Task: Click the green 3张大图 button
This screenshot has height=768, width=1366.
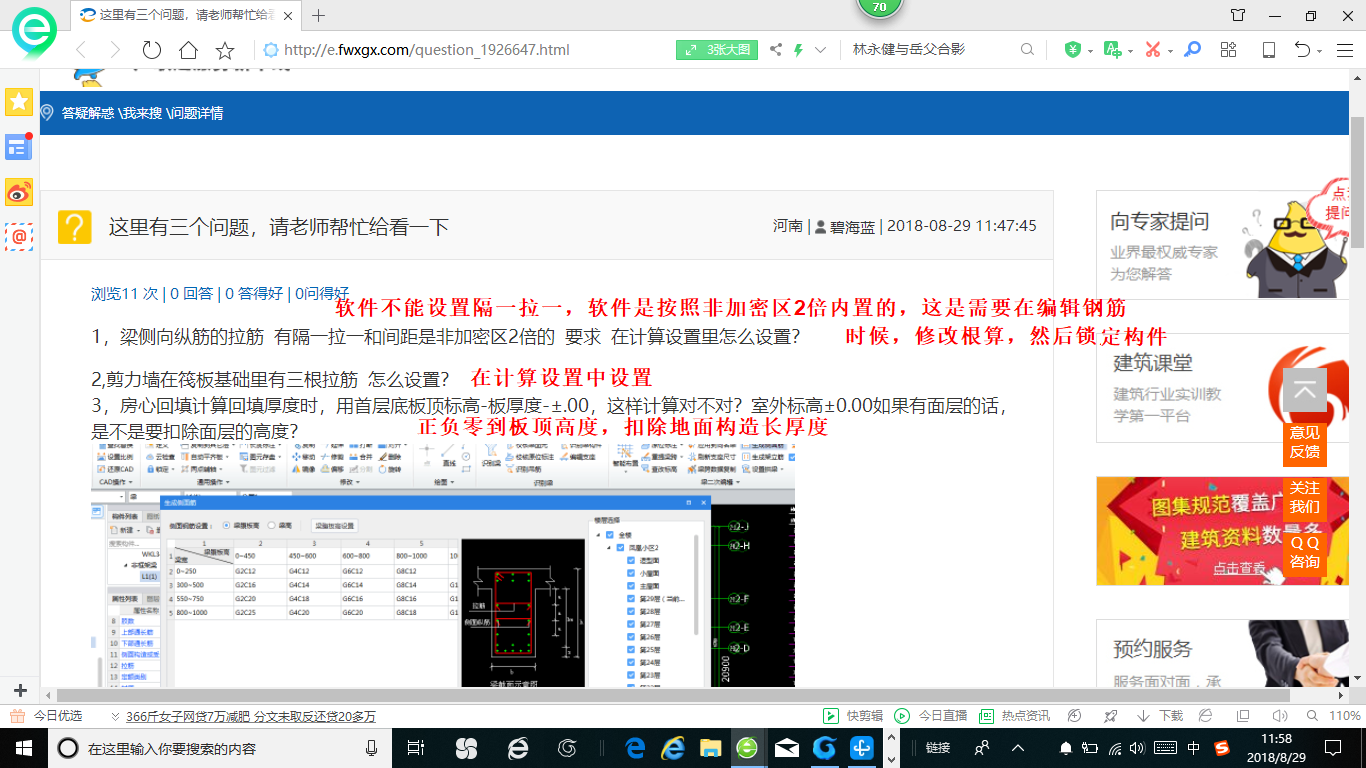Action: [x=717, y=50]
